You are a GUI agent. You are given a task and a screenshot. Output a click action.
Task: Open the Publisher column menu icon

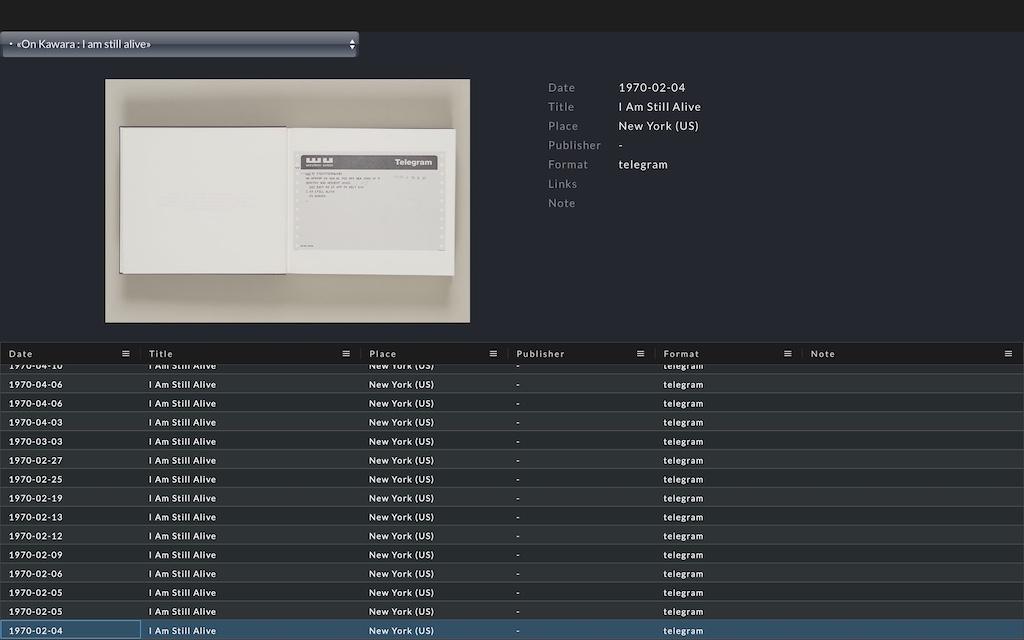point(640,353)
